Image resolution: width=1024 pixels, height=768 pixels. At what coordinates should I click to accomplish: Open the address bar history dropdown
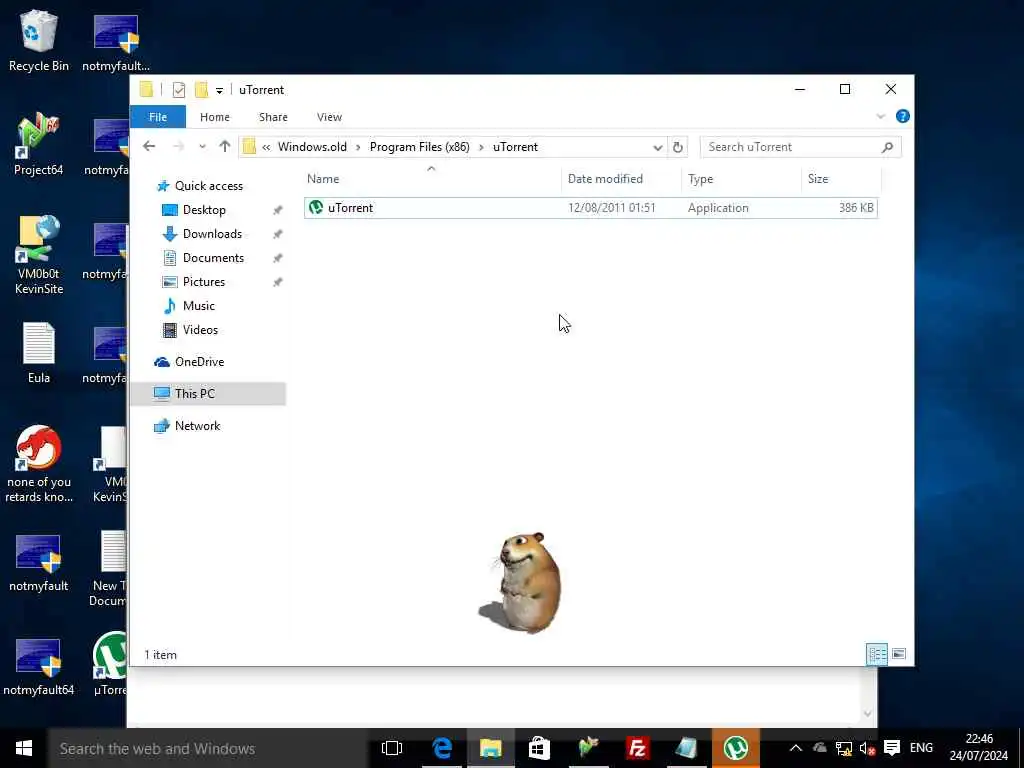pyautogui.click(x=658, y=147)
